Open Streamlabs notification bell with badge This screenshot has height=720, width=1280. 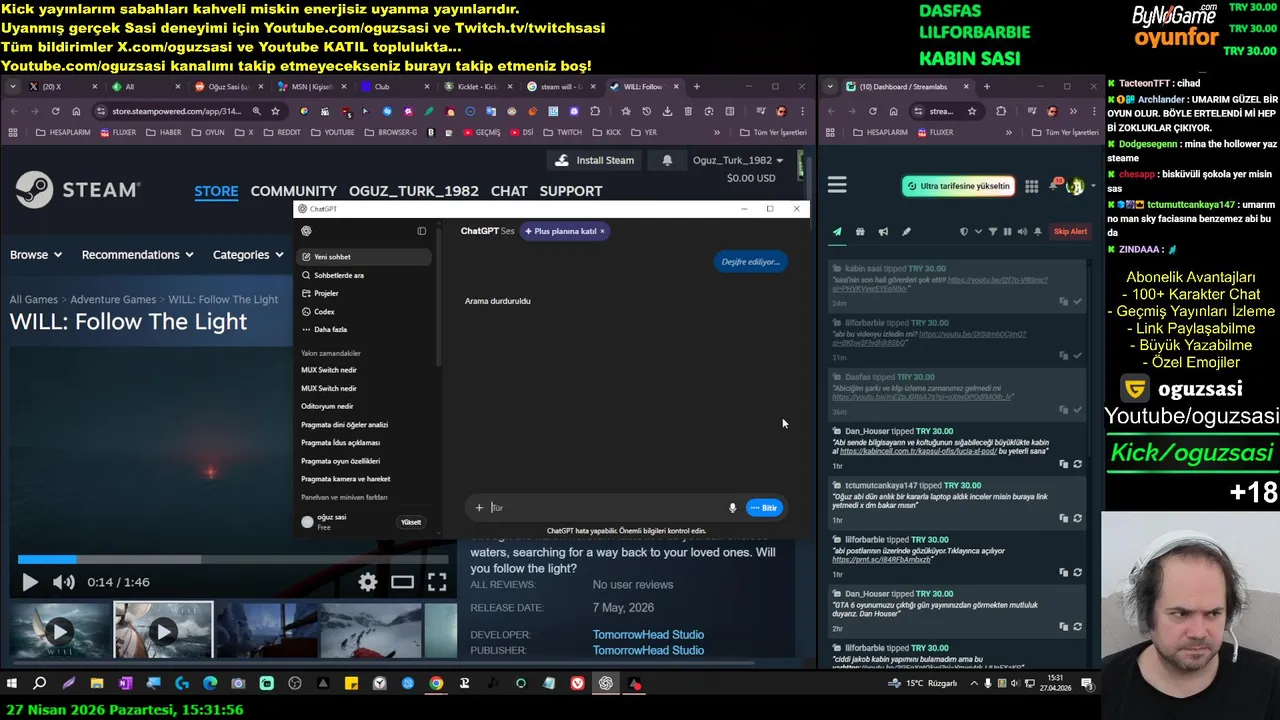click(x=1055, y=186)
